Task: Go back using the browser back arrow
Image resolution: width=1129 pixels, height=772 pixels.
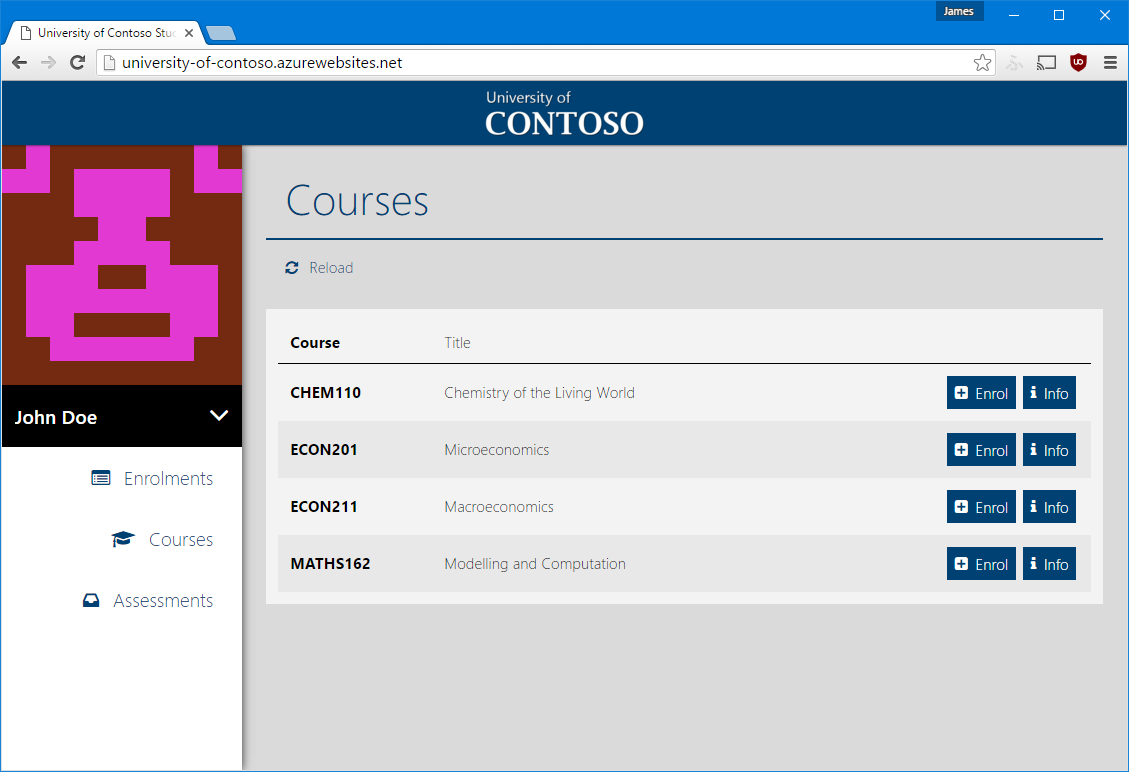Action: click(x=19, y=63)
